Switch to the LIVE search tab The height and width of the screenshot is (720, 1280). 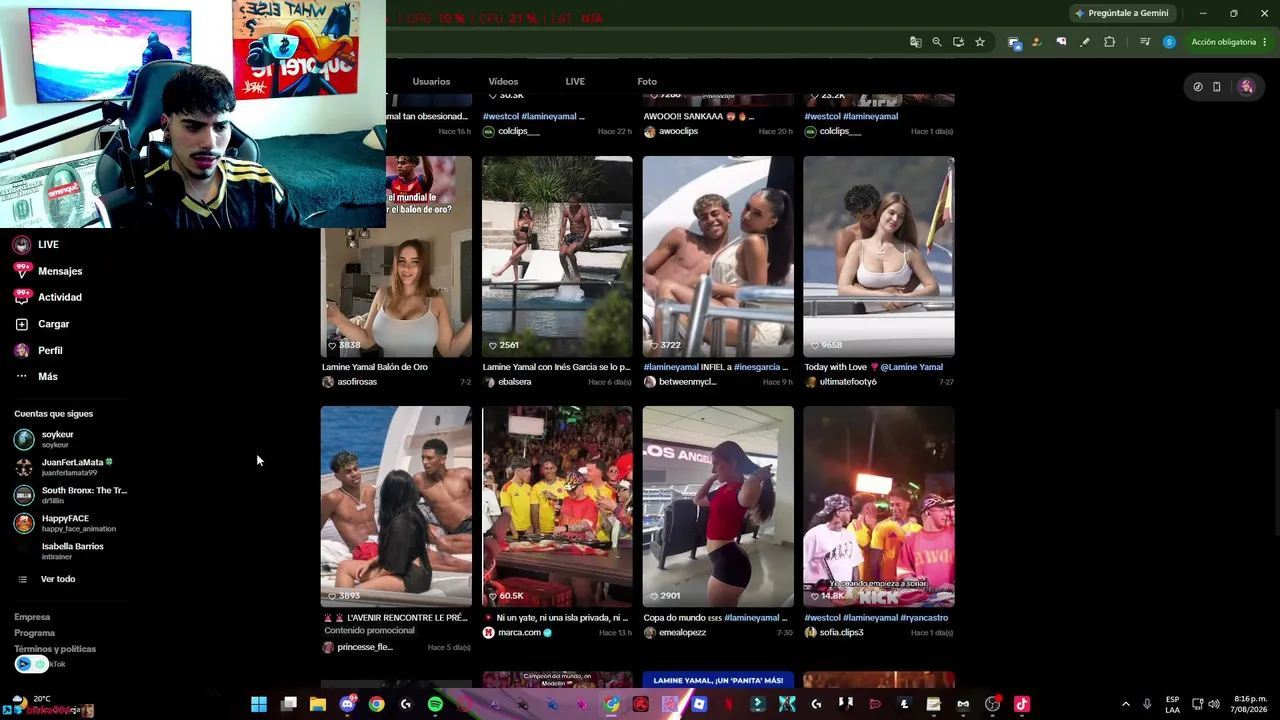coord(575,81)
